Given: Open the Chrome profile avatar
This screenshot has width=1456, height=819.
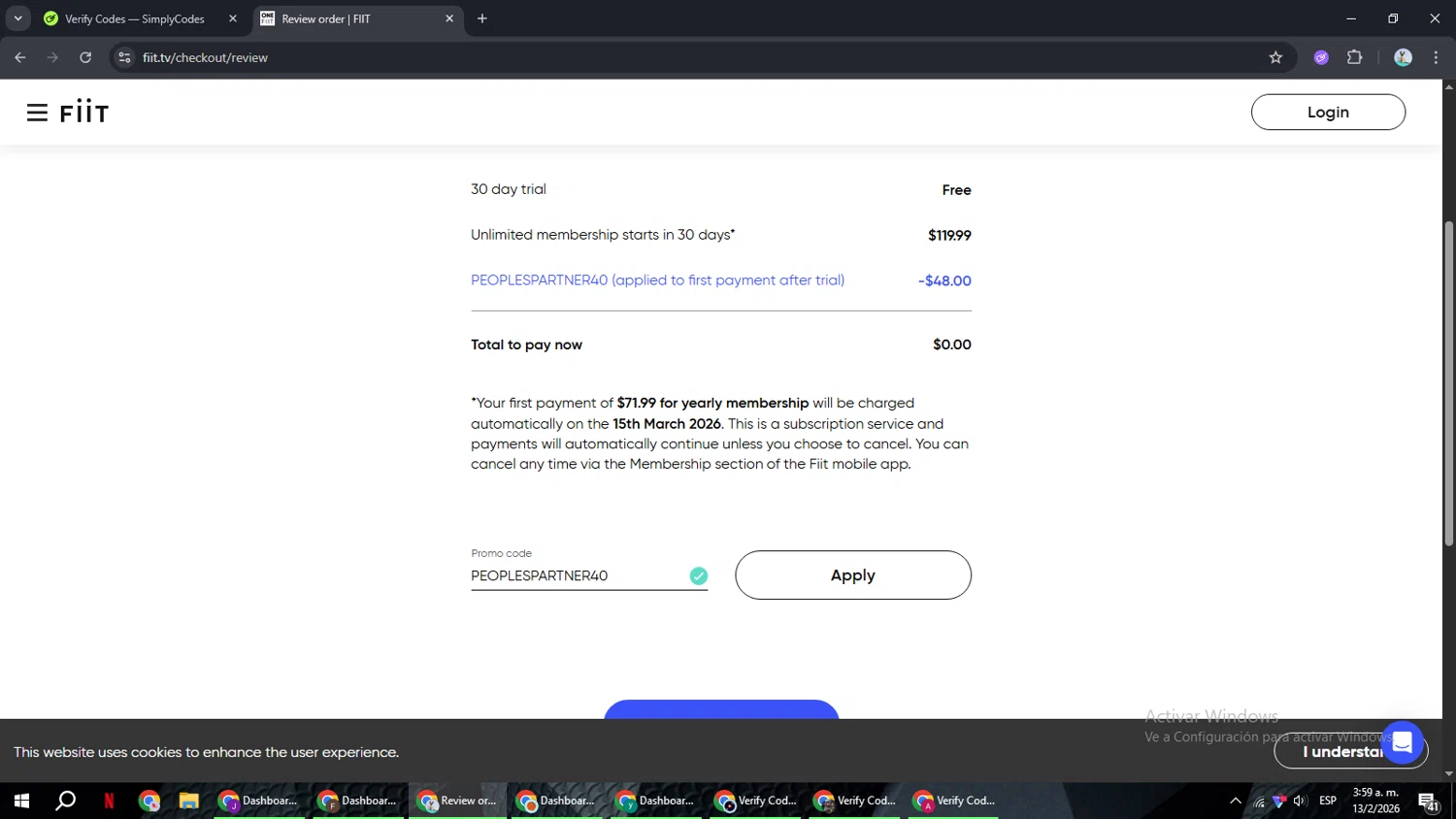Looking at the screenshot, I should 1403,57.
